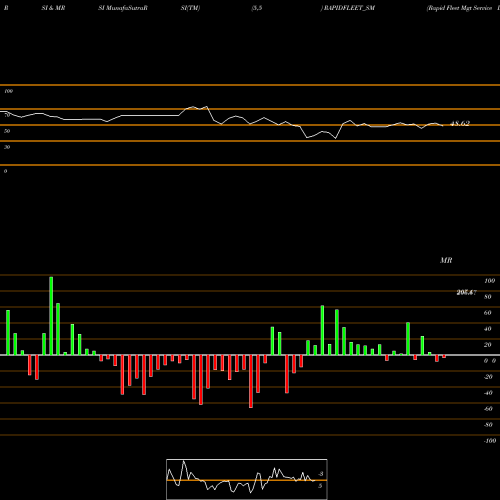This screenshot has height=500, width=500.
Task: Click the 'SI MunafaSutraR' header label
Action: tap(123, 8)
